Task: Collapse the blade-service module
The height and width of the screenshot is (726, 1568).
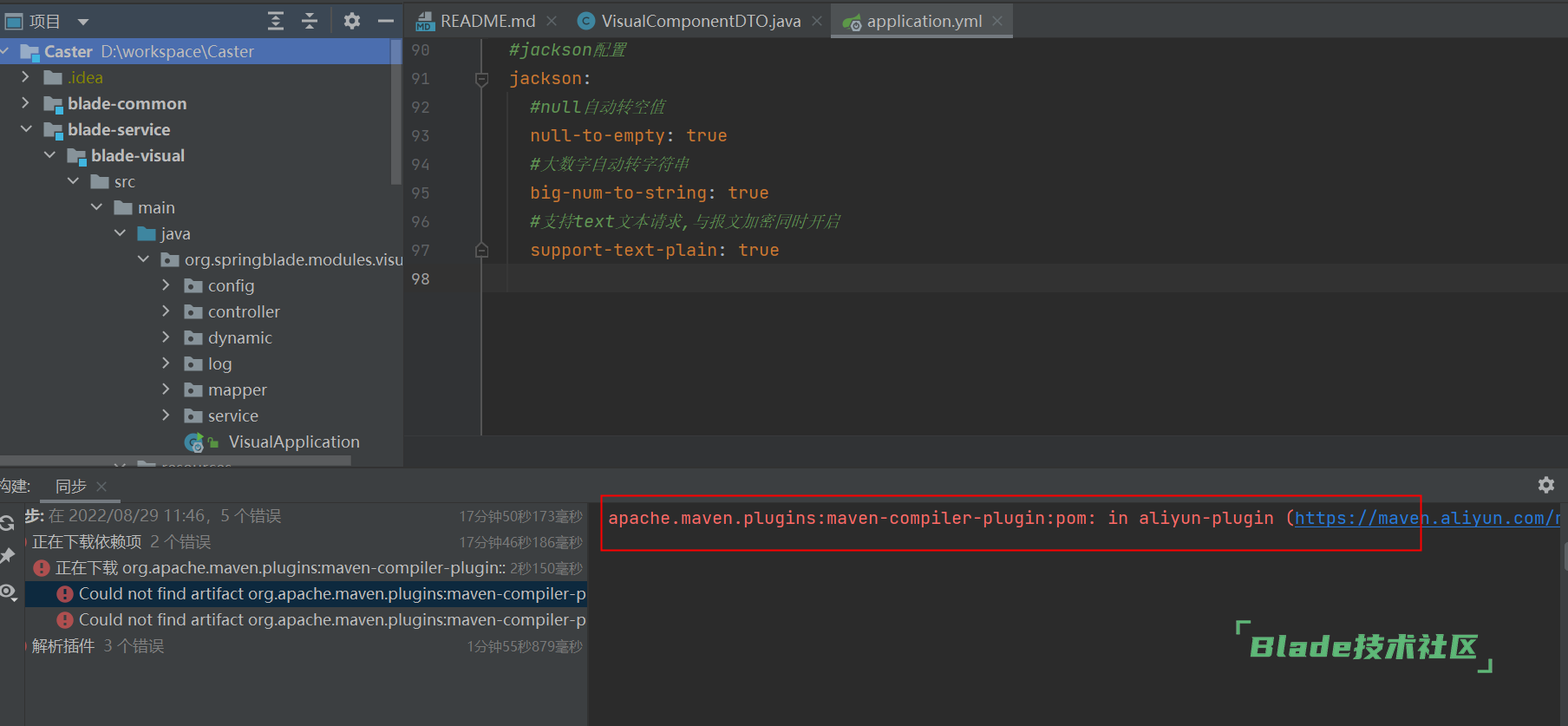Action: pos(26,129)
